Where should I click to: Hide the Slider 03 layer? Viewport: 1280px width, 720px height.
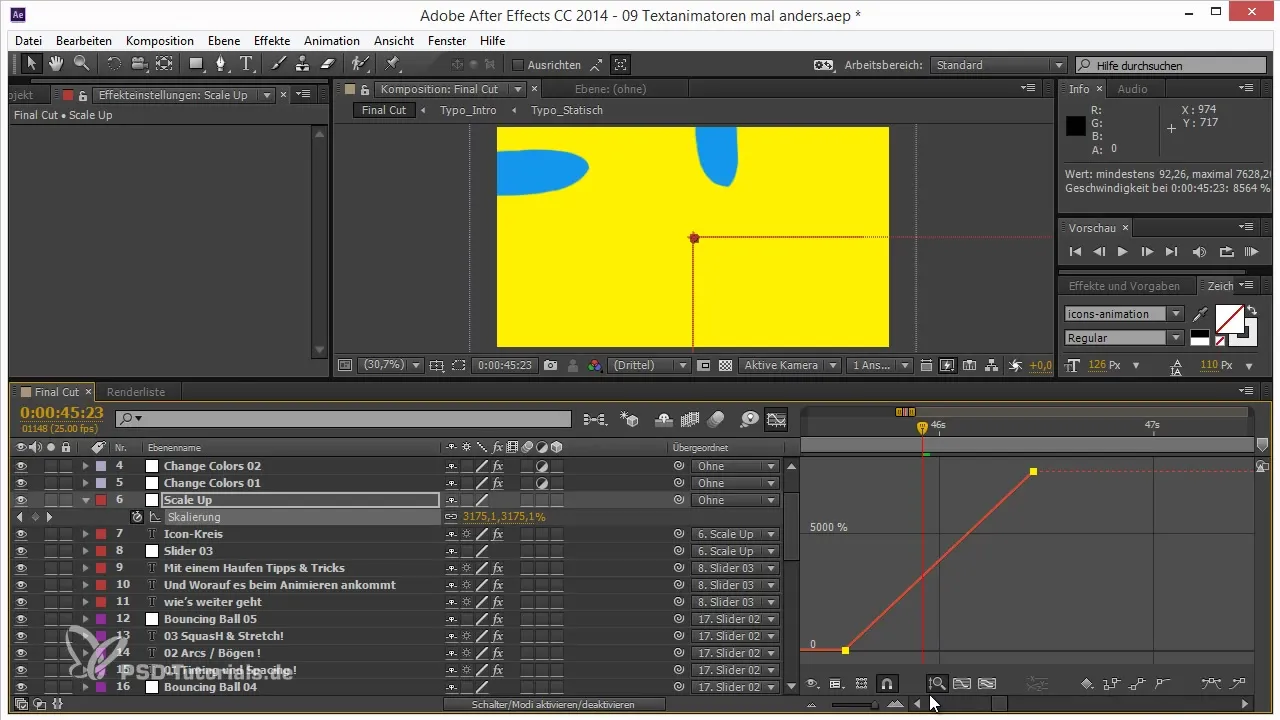22,551
